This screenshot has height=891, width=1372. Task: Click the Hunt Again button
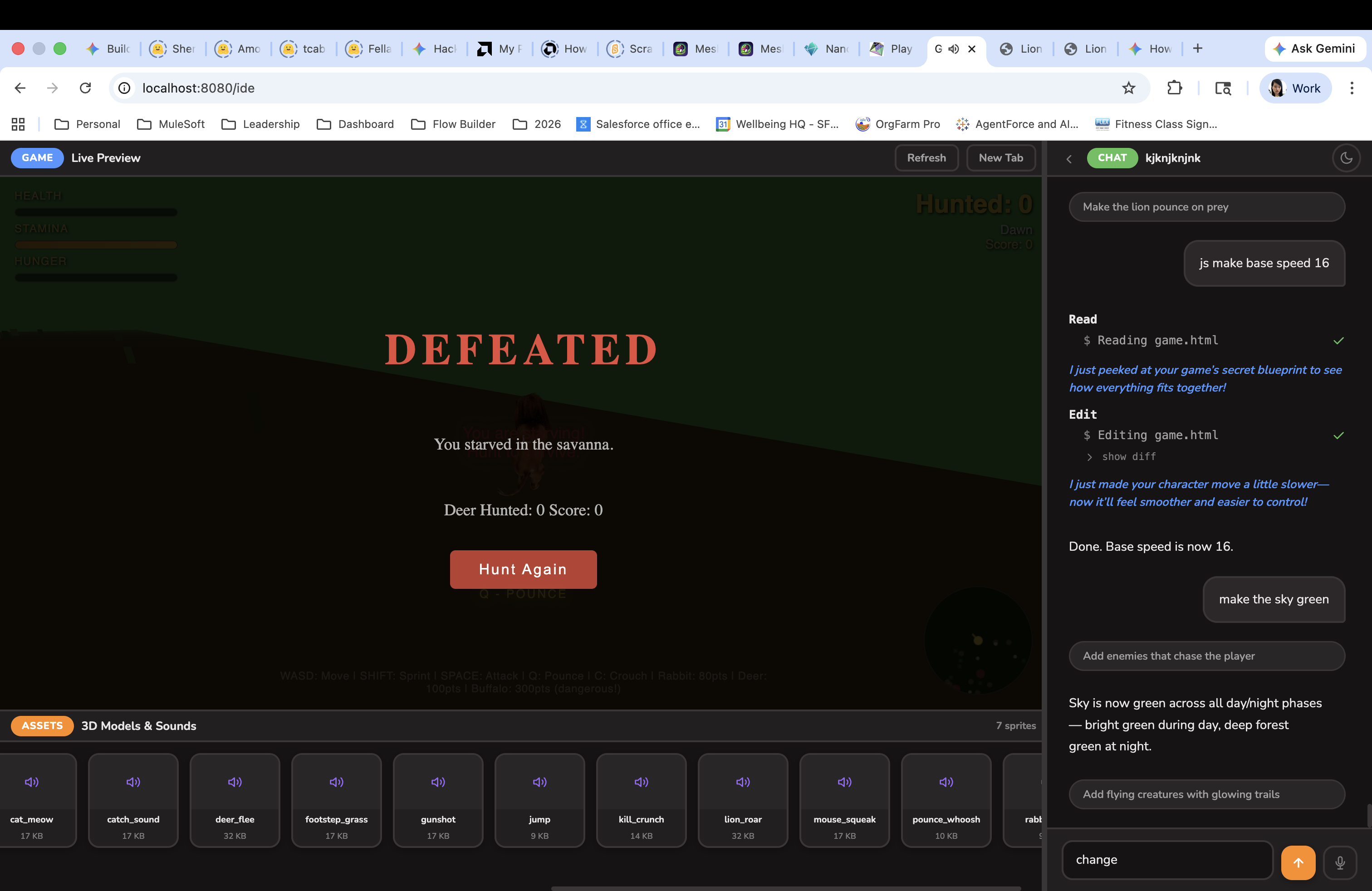523,569
